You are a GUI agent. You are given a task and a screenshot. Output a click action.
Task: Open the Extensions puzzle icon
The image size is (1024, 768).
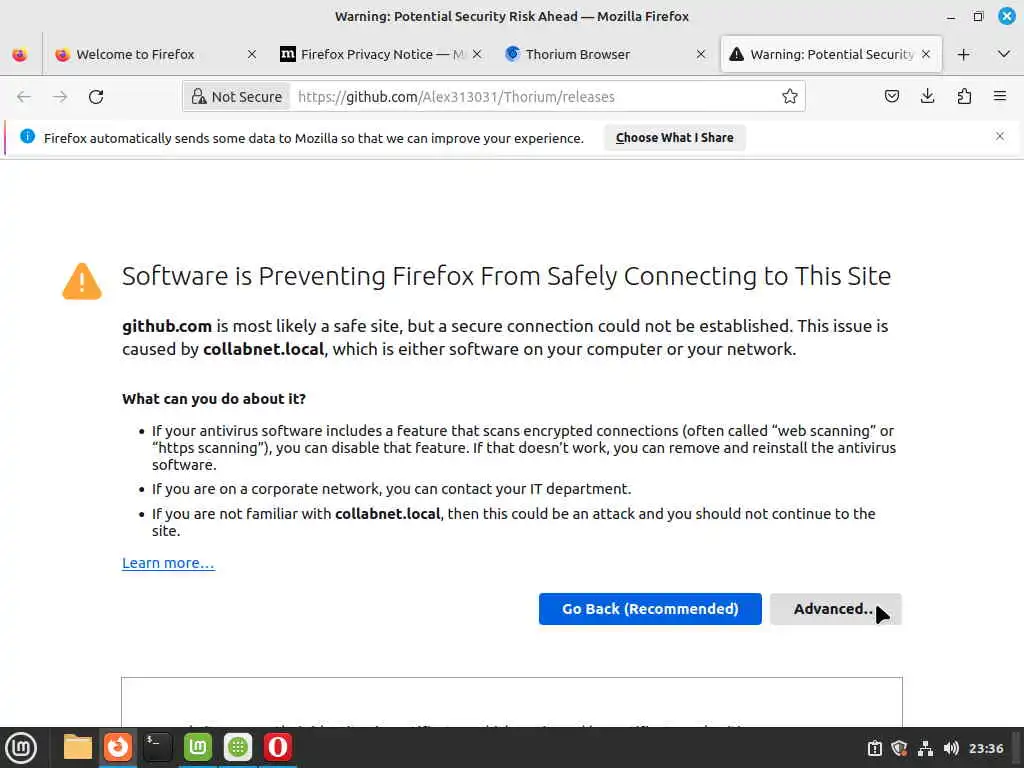click(x=964, y=97)
